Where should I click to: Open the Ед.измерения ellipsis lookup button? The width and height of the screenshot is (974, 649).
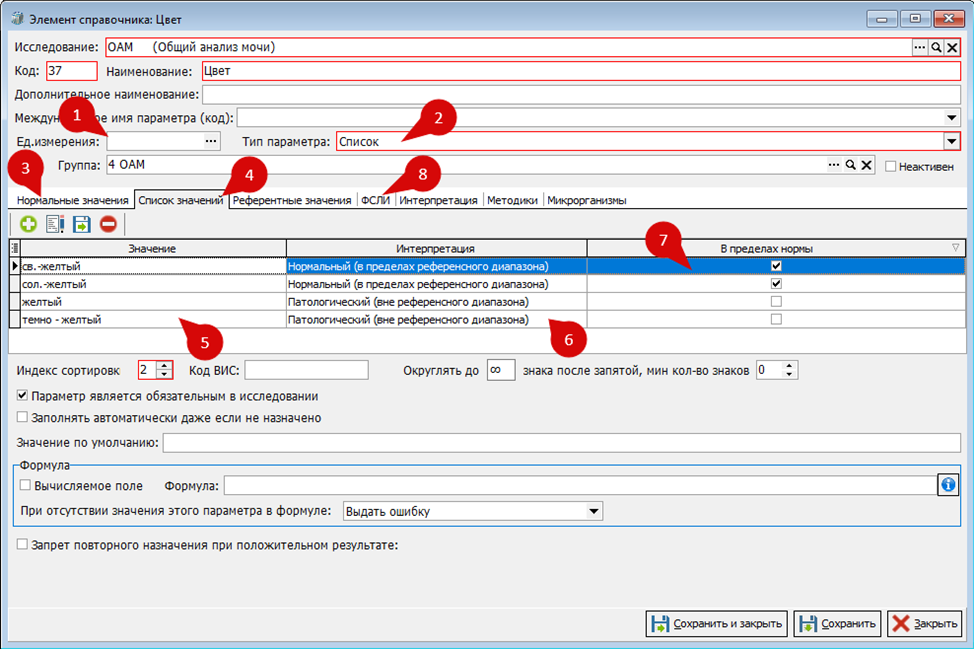[211, 142]
